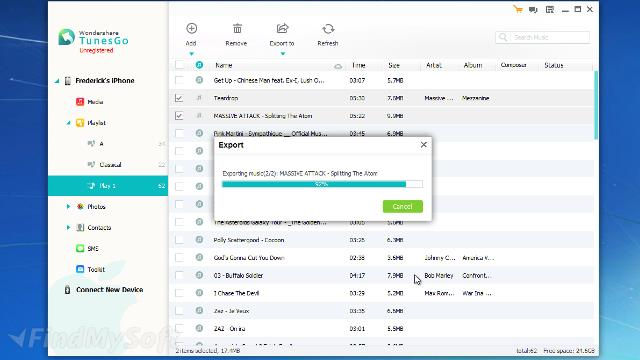Click the music note icon in Teardrop row
Image resolution: width=640 pixels, height=360 pixels.
tap(199, 98)
